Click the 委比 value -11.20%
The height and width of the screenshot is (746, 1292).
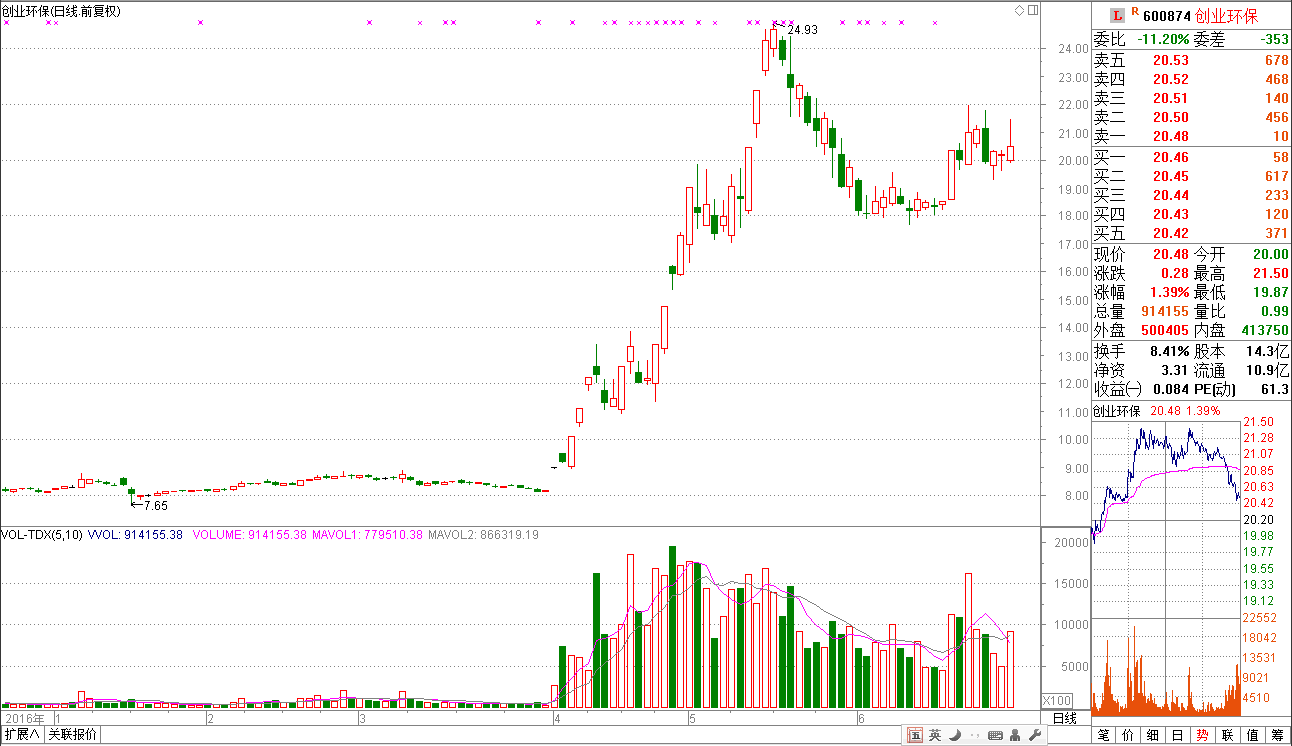(x=1164, y=39)
